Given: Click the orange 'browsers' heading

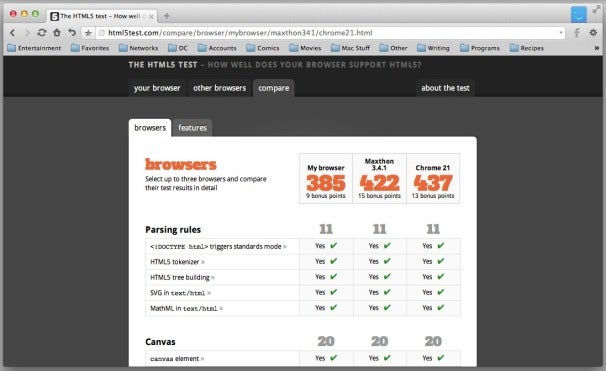Looking at the screenshot, I should (180, 164).
